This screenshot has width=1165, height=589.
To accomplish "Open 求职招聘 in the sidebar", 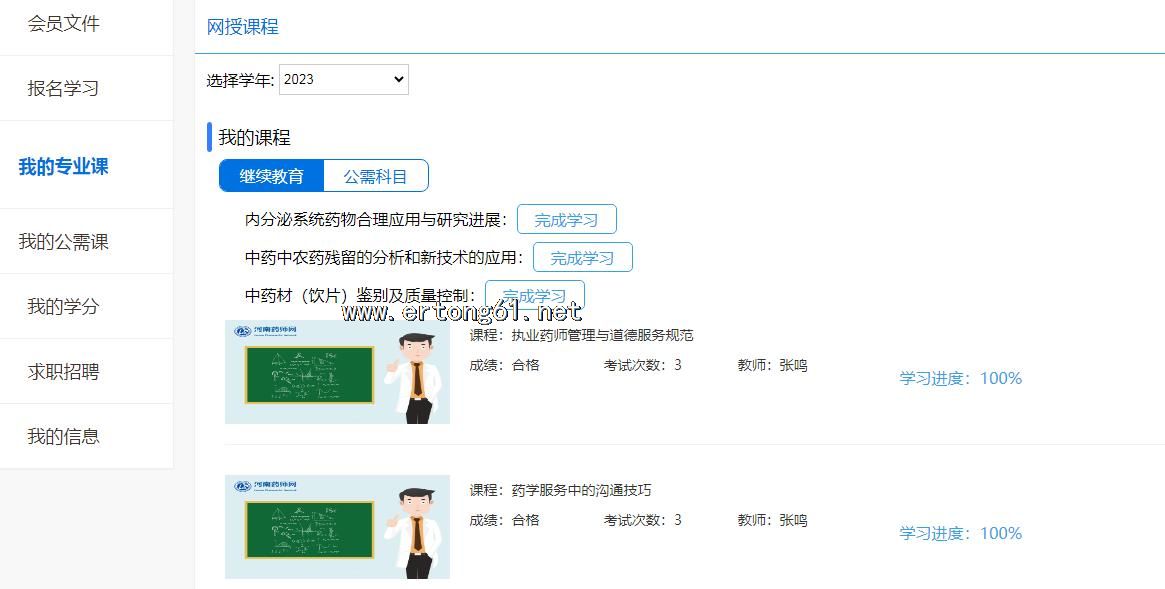I will (x=64, y=372).
